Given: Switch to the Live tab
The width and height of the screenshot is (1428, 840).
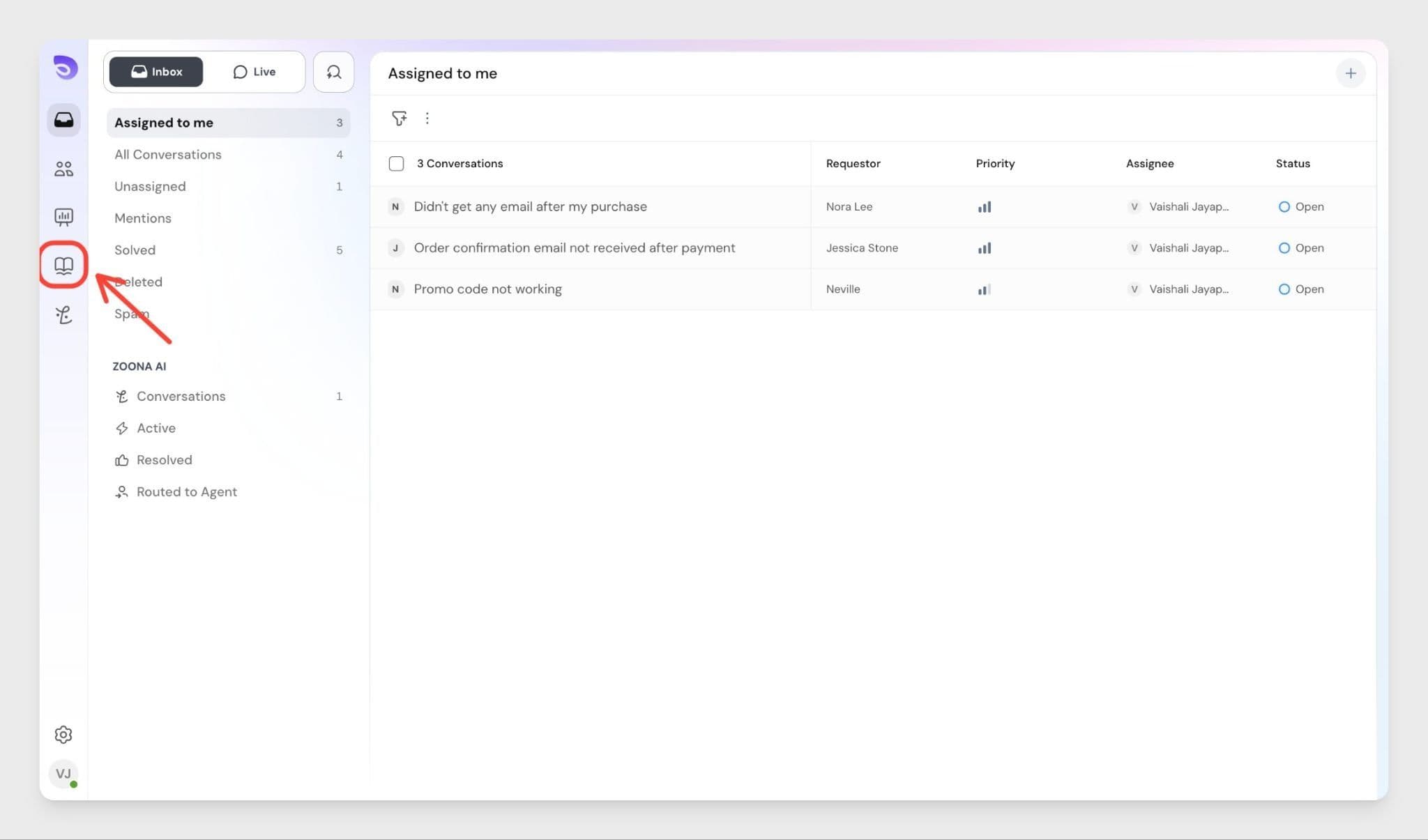Looking at the screenshot, I should point(255,72).
